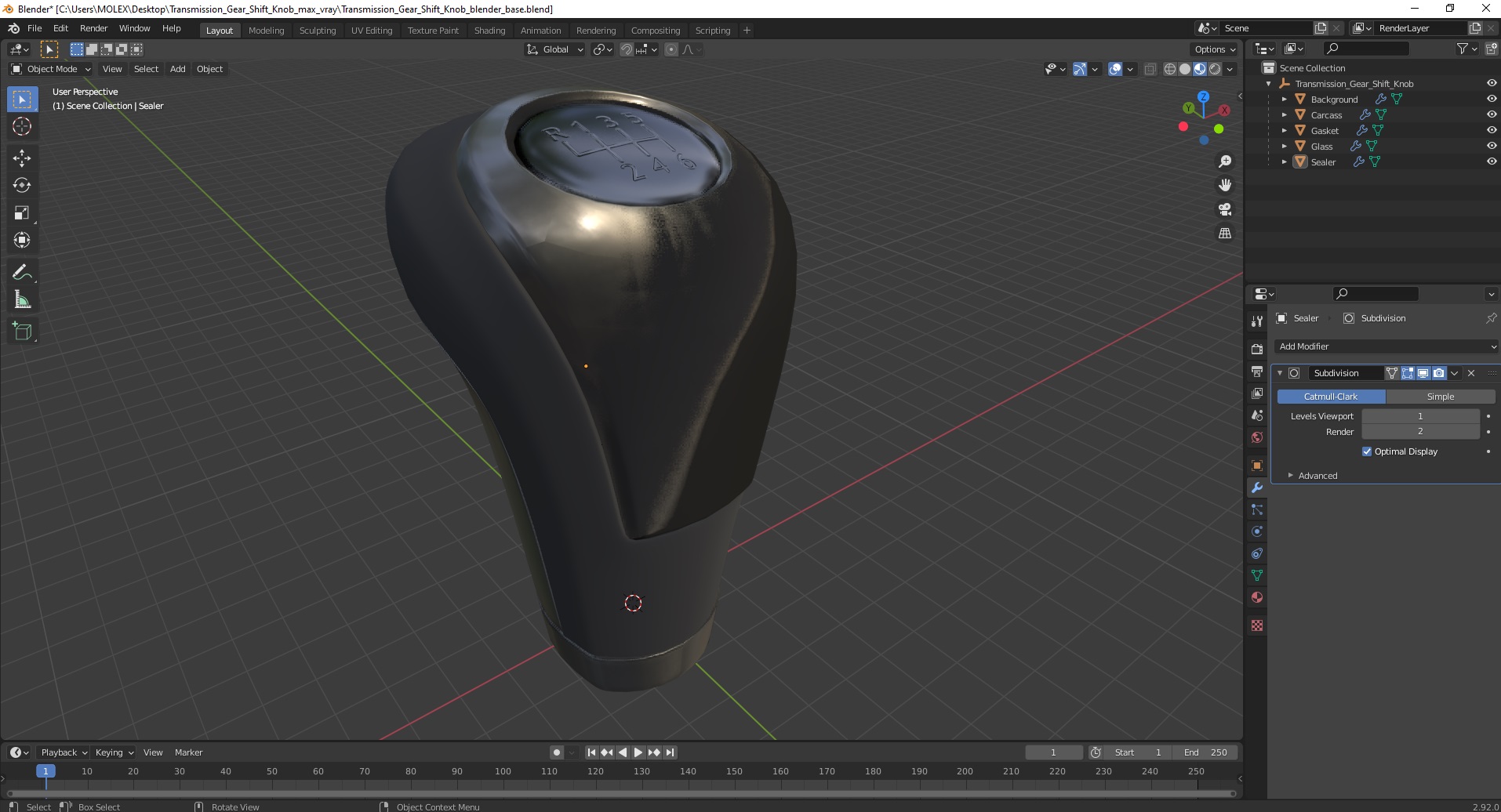1501x812 pixels.
Task: Switch to the Shading workspace tab
Action: pos(489,31)
